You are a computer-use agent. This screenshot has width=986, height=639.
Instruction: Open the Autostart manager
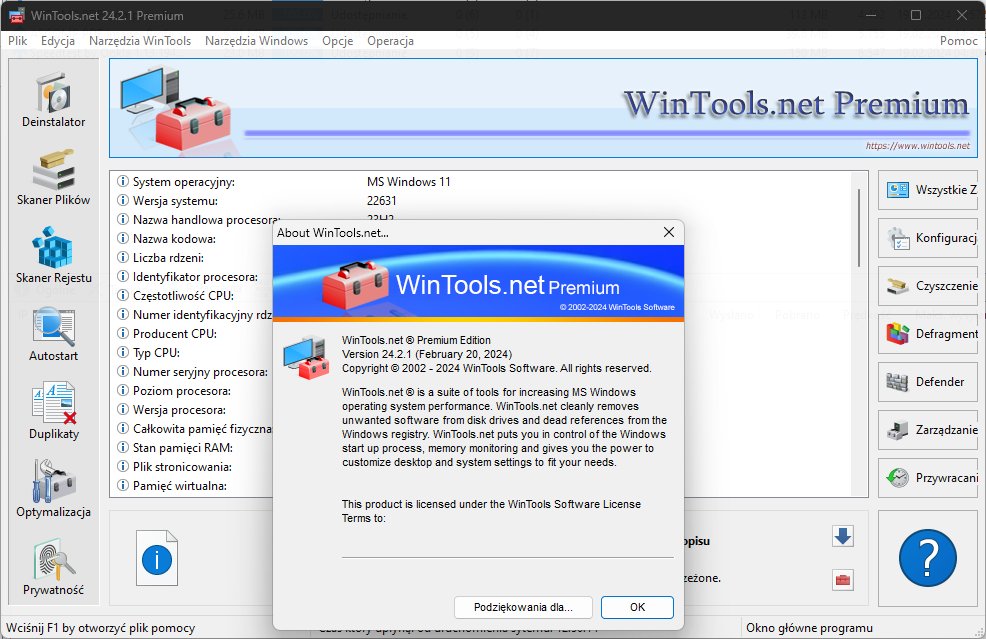[53, 335]
